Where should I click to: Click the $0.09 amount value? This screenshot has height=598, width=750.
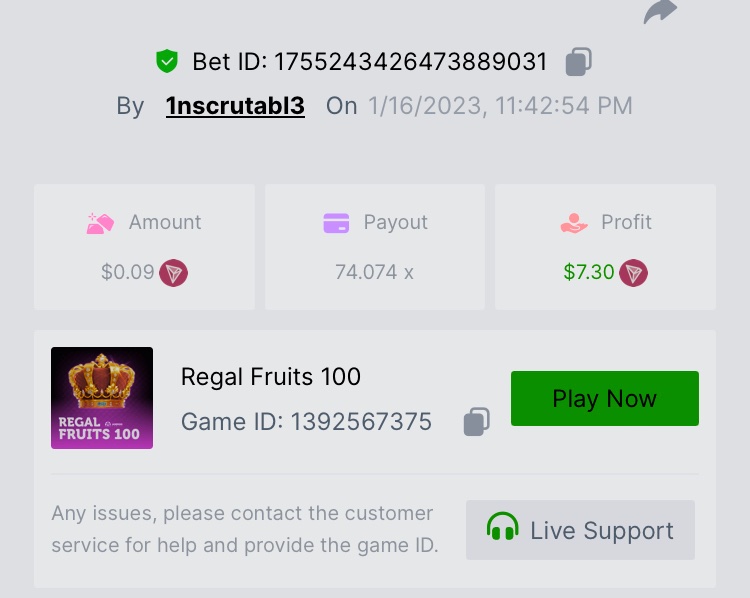[x=127, y=272]
